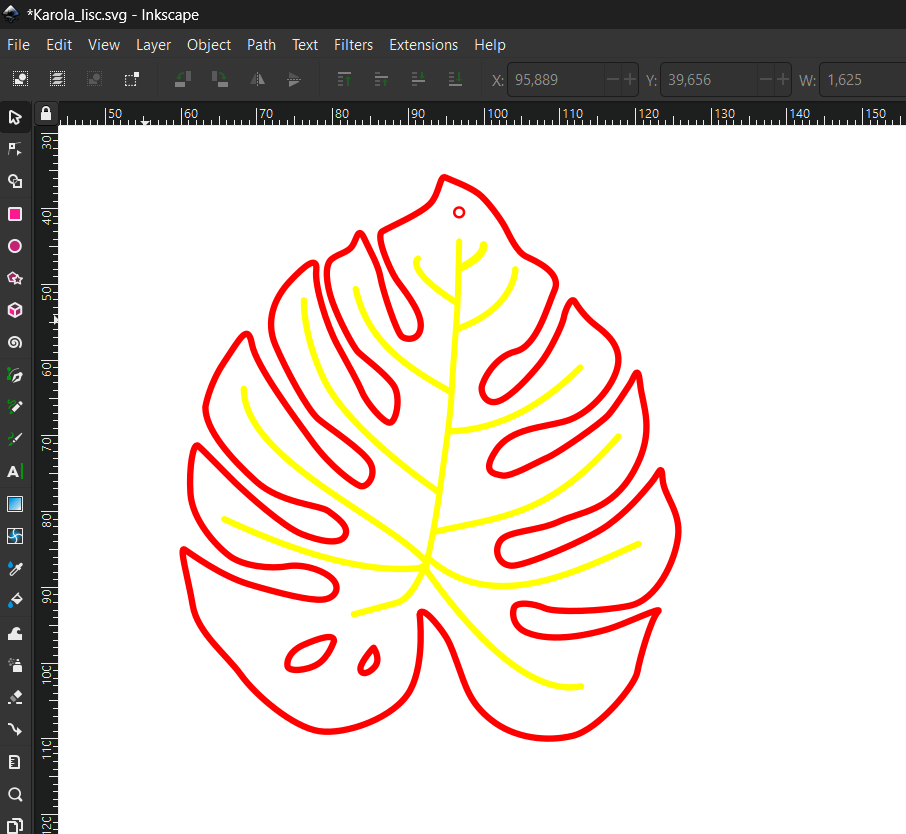906x834 pixels.
Task: Activate the Zoom magnifier tool
Action: (15, 794)
